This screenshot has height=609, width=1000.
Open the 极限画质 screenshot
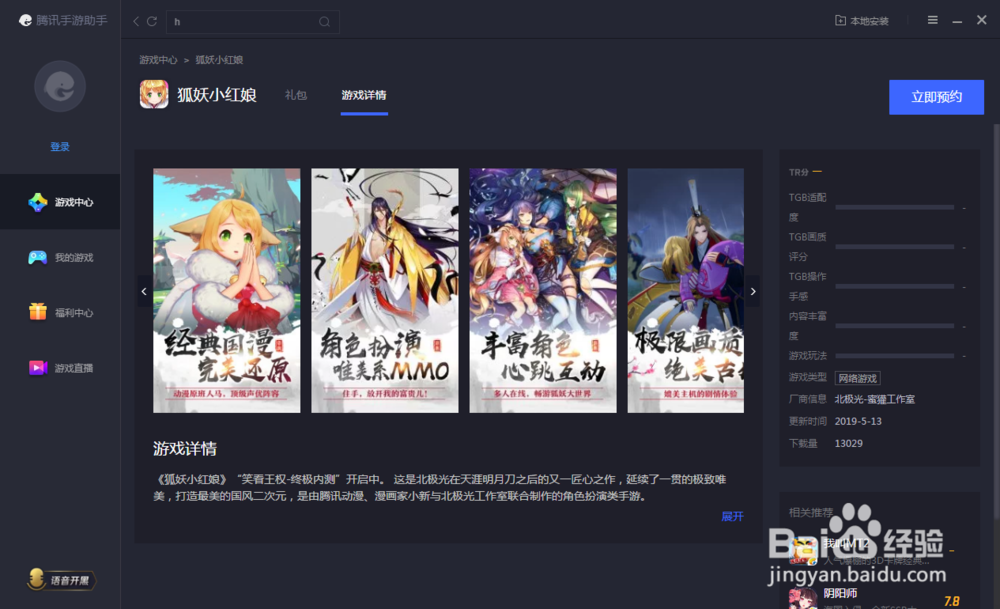pyautogui.click(x=686, y=290)
